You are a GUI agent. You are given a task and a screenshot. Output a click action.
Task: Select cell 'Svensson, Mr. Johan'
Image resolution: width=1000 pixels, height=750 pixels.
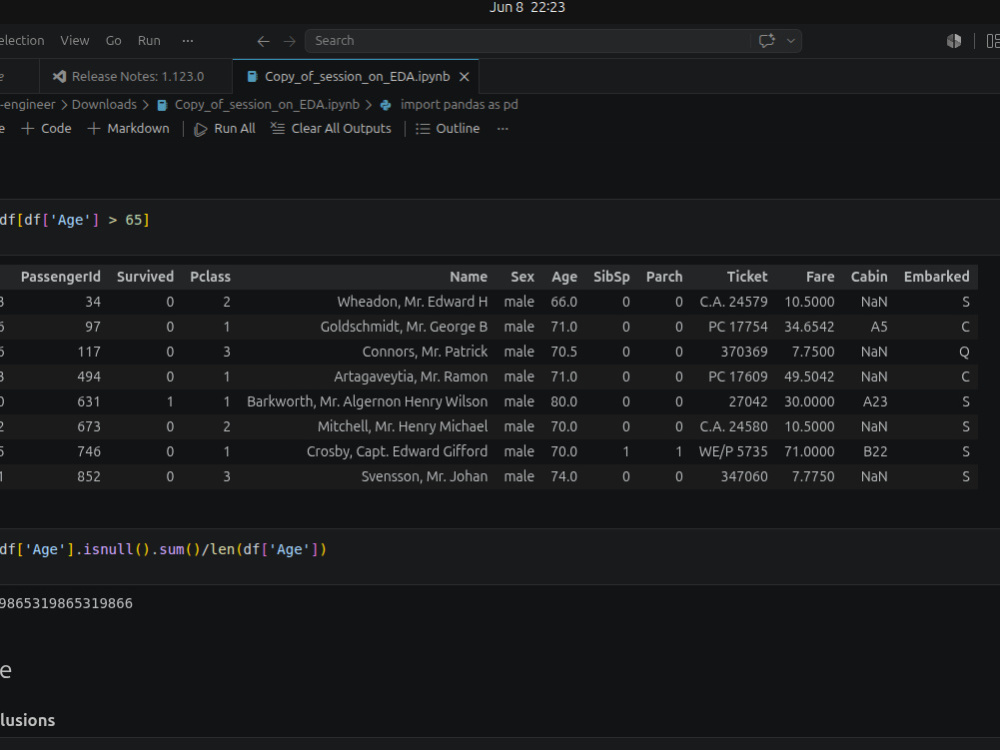point(424,476)
